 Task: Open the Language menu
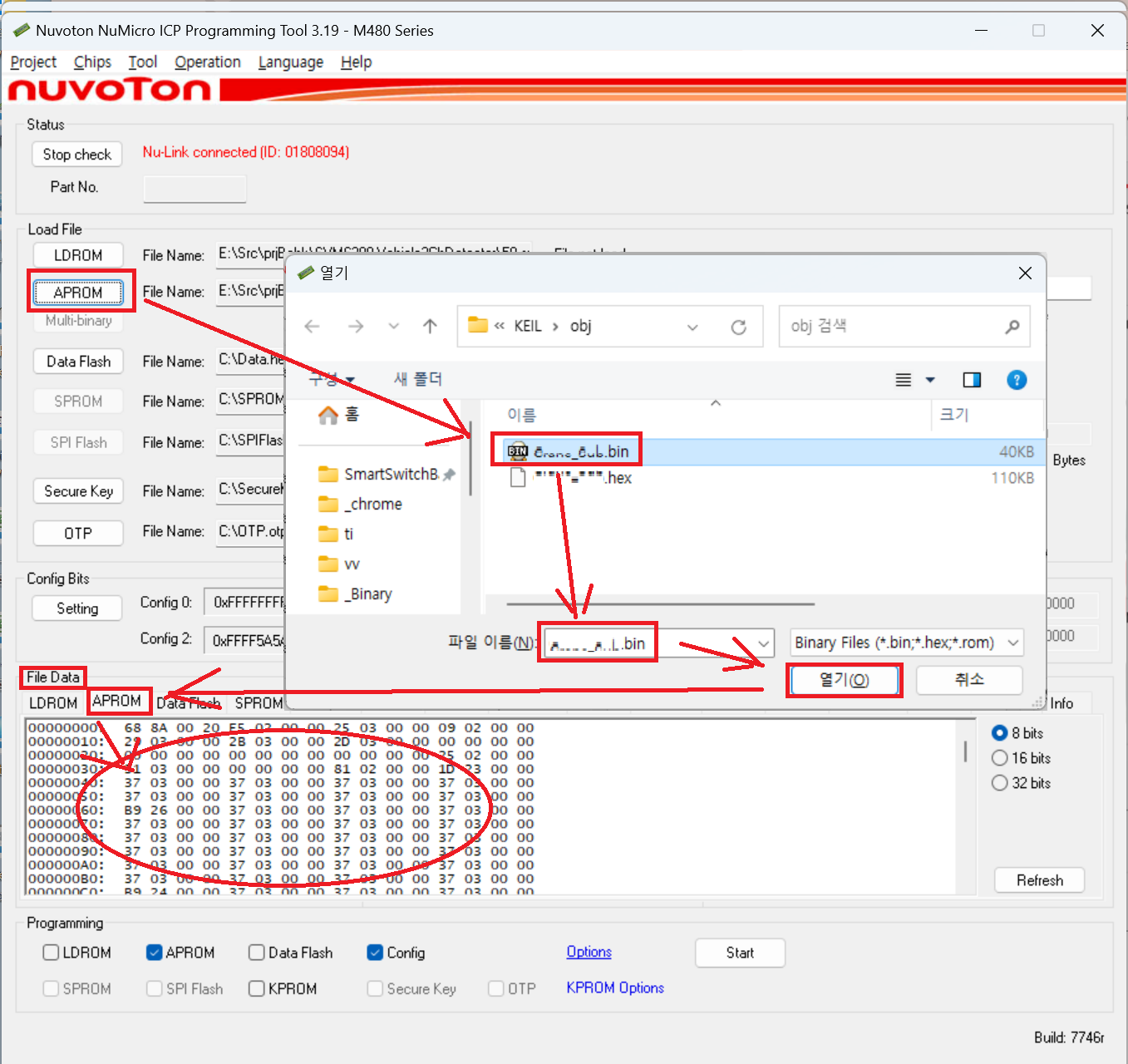click(x=290, y=62)
